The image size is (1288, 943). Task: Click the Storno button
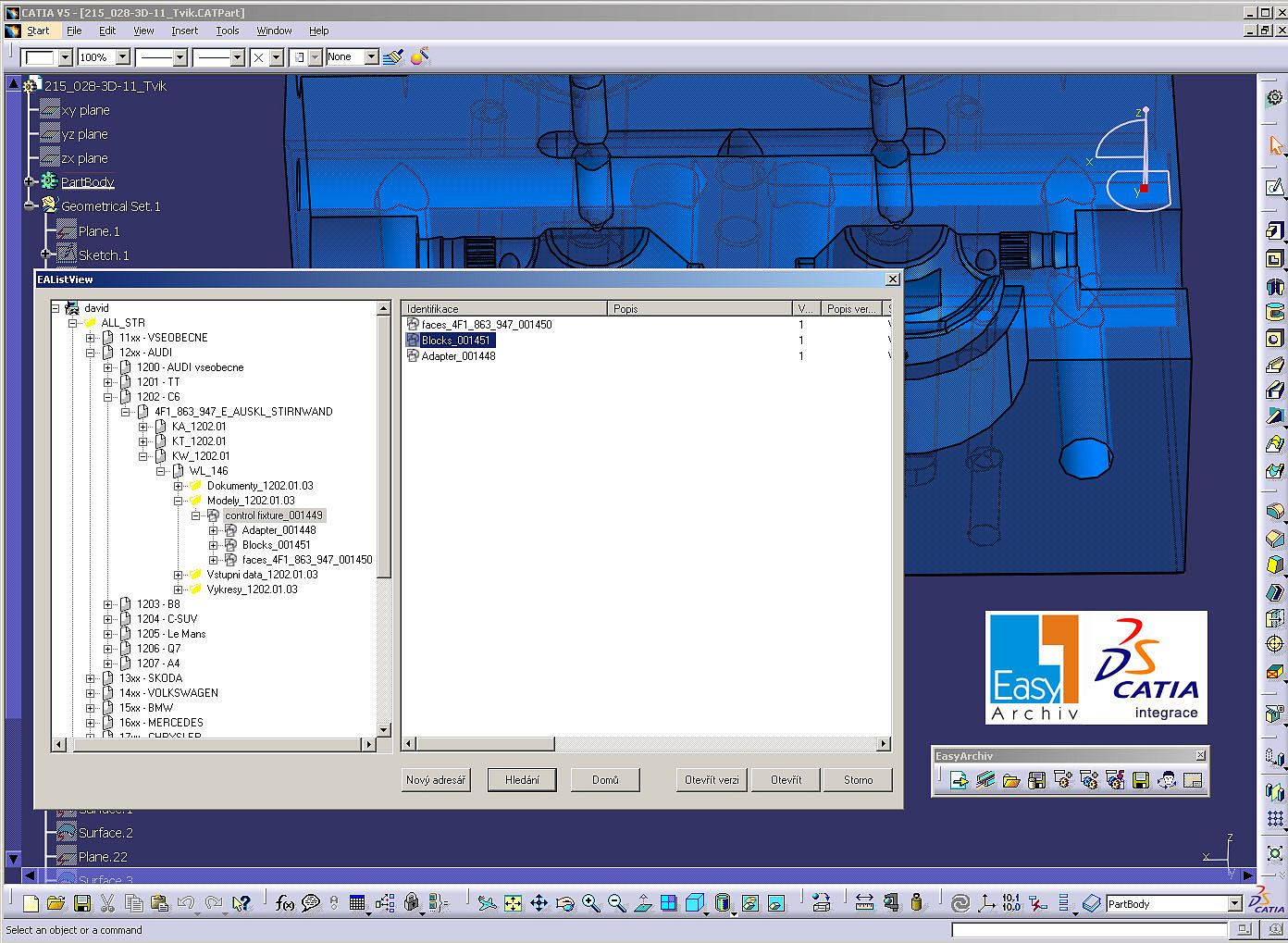(x=859, y=780)
